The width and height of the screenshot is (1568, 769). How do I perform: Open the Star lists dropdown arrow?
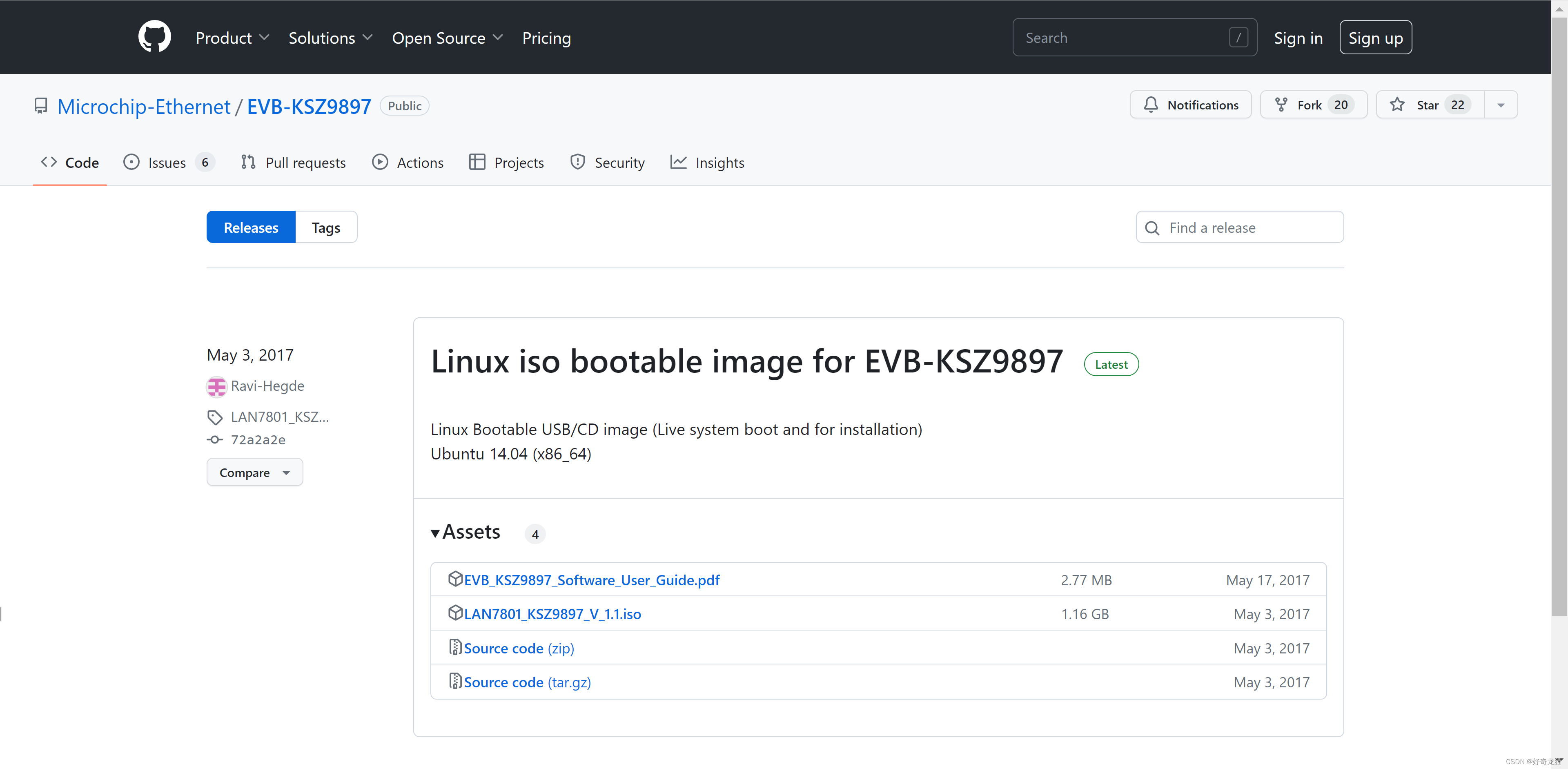tap(1501, 105)
